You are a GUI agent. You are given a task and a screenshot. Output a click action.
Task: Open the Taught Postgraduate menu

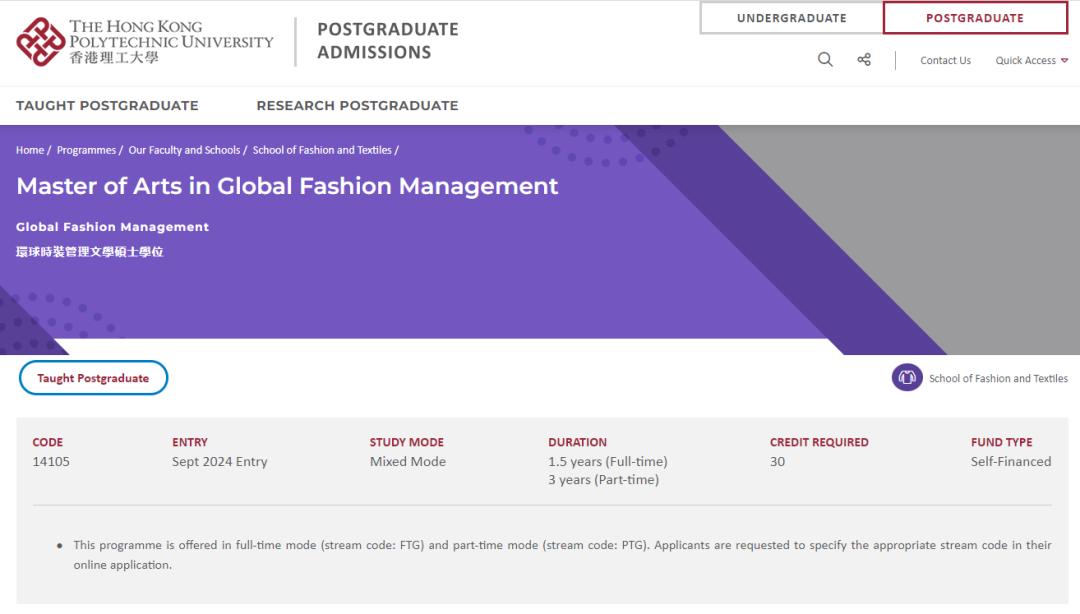coord(107,105)
